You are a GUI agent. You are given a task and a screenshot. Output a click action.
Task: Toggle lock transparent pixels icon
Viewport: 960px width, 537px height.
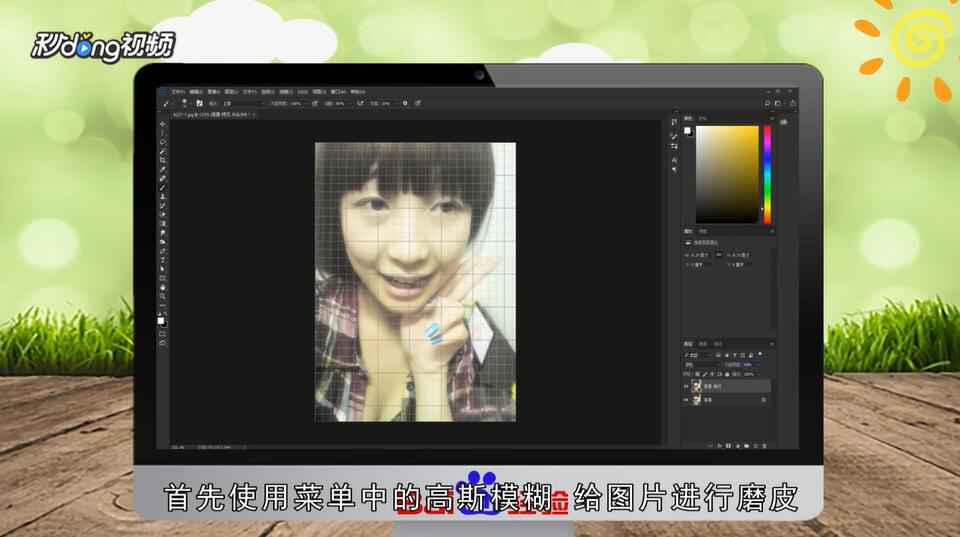click(x=697, y=374)
